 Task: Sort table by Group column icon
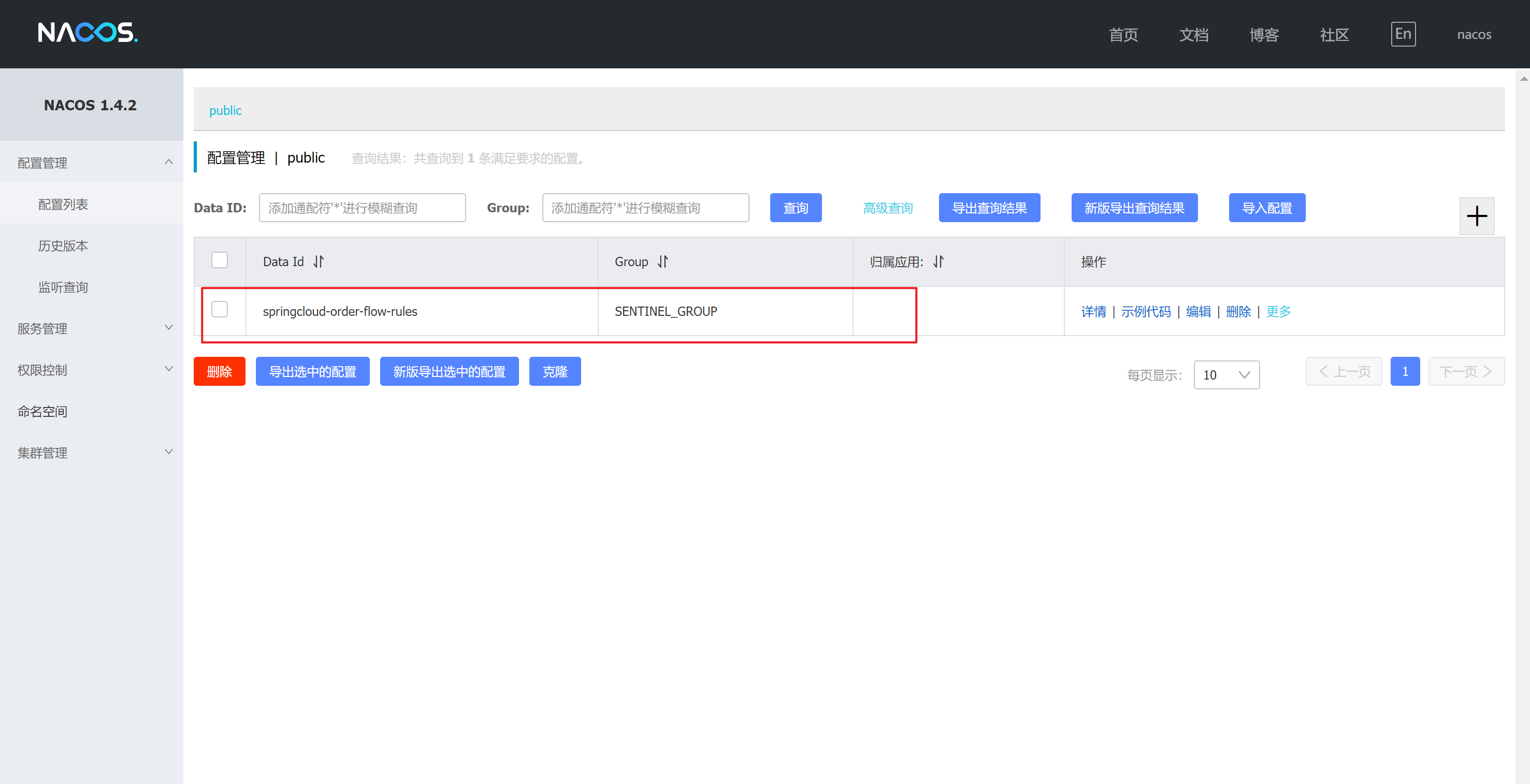click(x=663, y=262)
